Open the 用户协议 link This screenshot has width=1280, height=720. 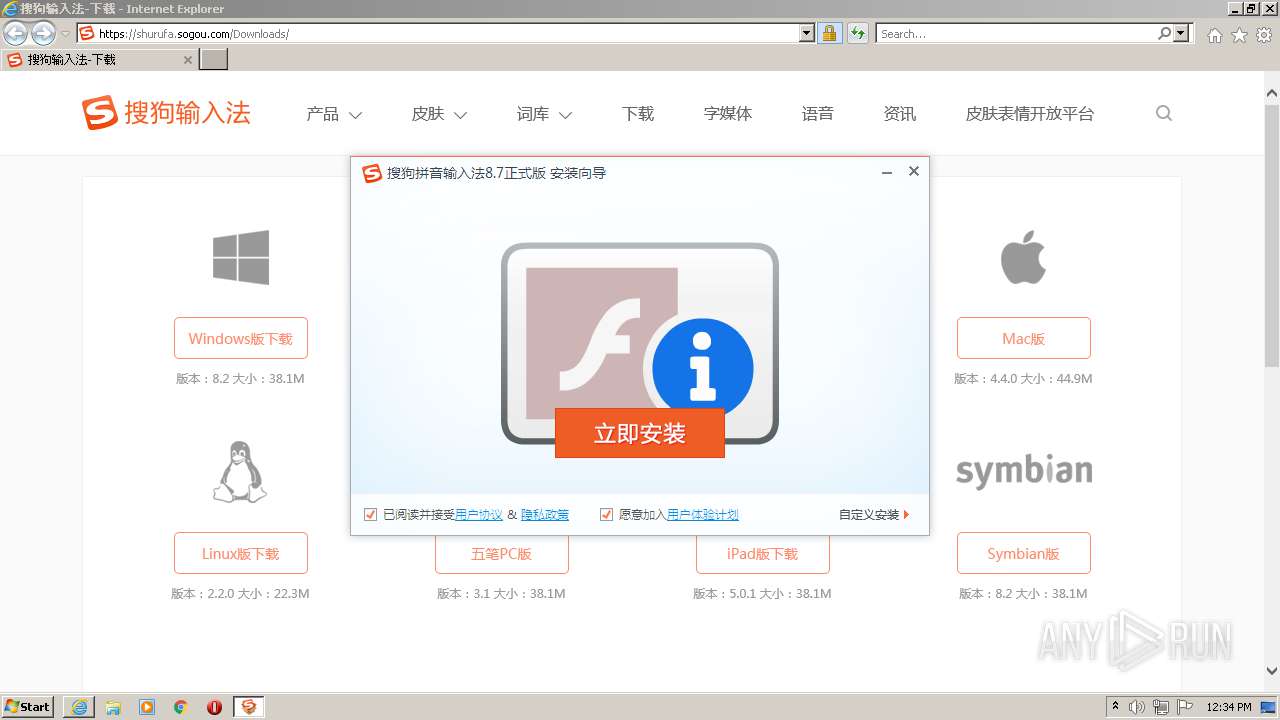click(x=479, y=515)
